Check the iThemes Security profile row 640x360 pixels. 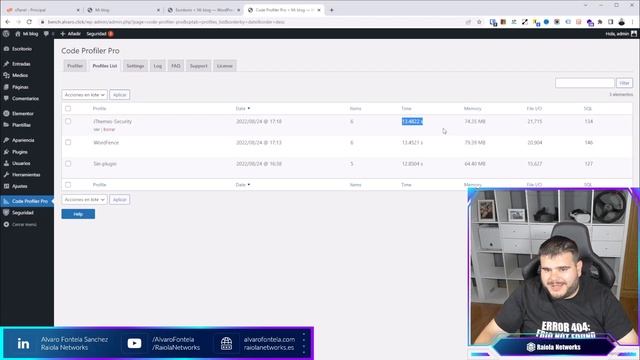click(x=68, y=121)
